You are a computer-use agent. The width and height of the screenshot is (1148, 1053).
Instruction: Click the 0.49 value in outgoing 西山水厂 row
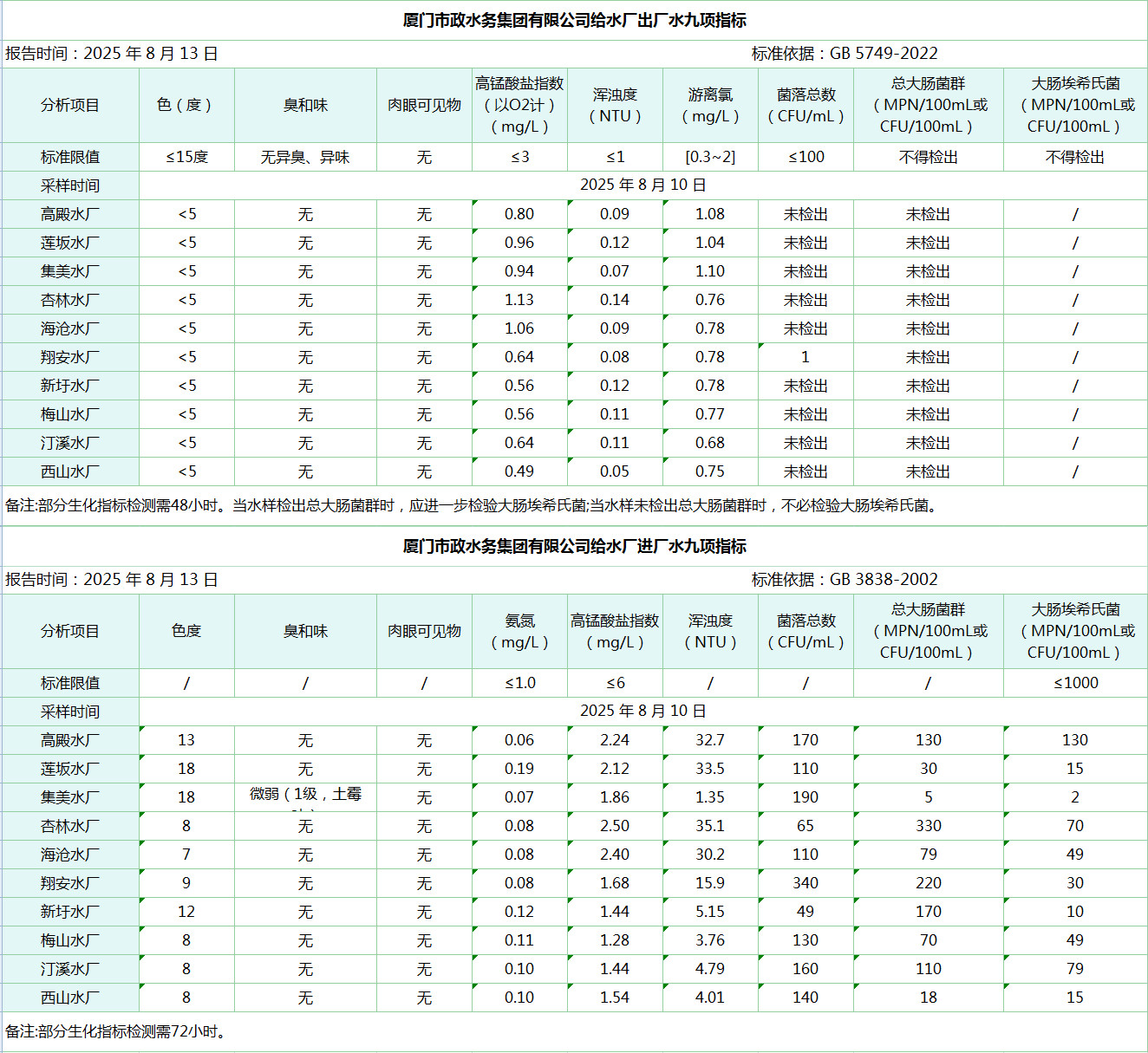pos(519,471)
